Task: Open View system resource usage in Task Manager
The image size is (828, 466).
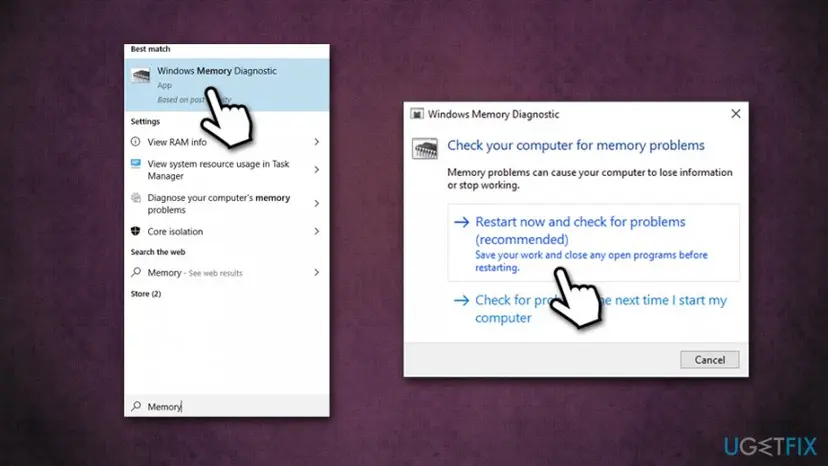Action: click(227, 170)
